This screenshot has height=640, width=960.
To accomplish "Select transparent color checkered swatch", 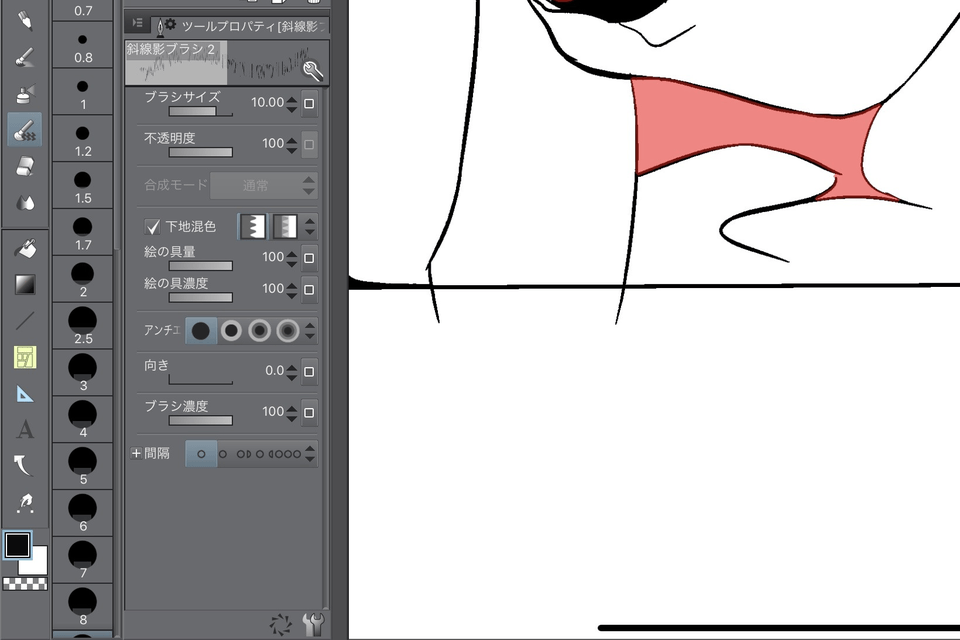I will coord(25,584).
